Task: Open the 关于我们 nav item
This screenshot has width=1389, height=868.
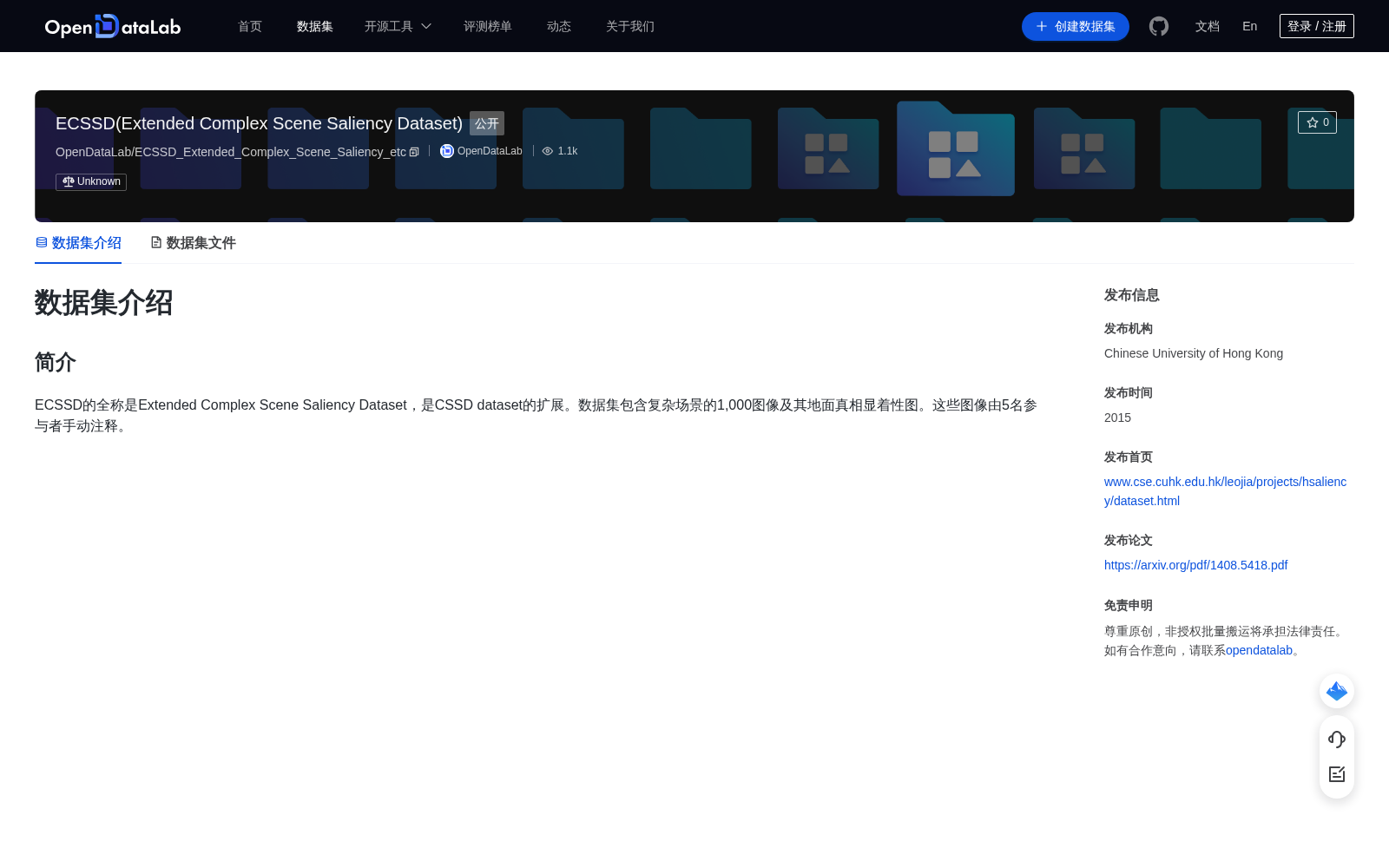Action: click(x=630, y=26)
